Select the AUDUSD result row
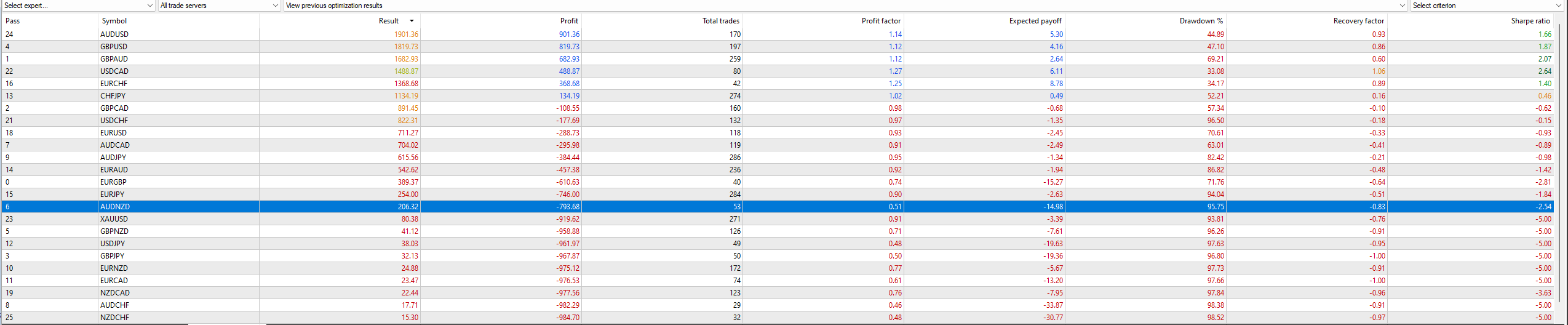This screenshot has height=325, width=1568. coord(778,34)
